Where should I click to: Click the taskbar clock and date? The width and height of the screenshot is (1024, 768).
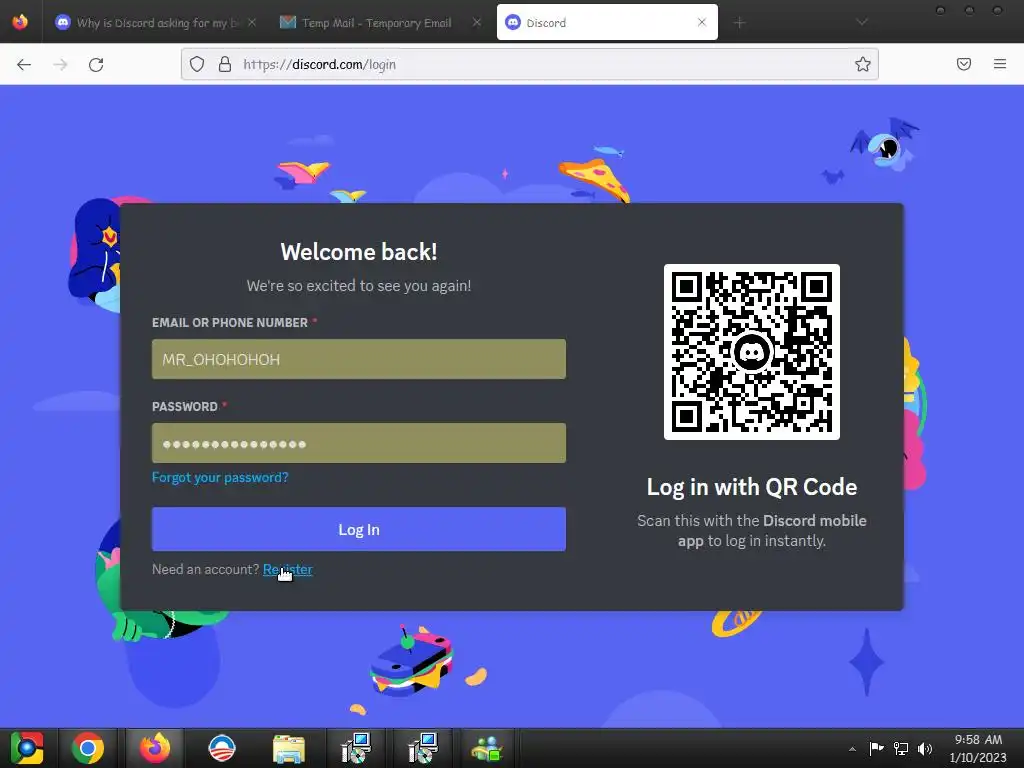click(x=978, y=748)
